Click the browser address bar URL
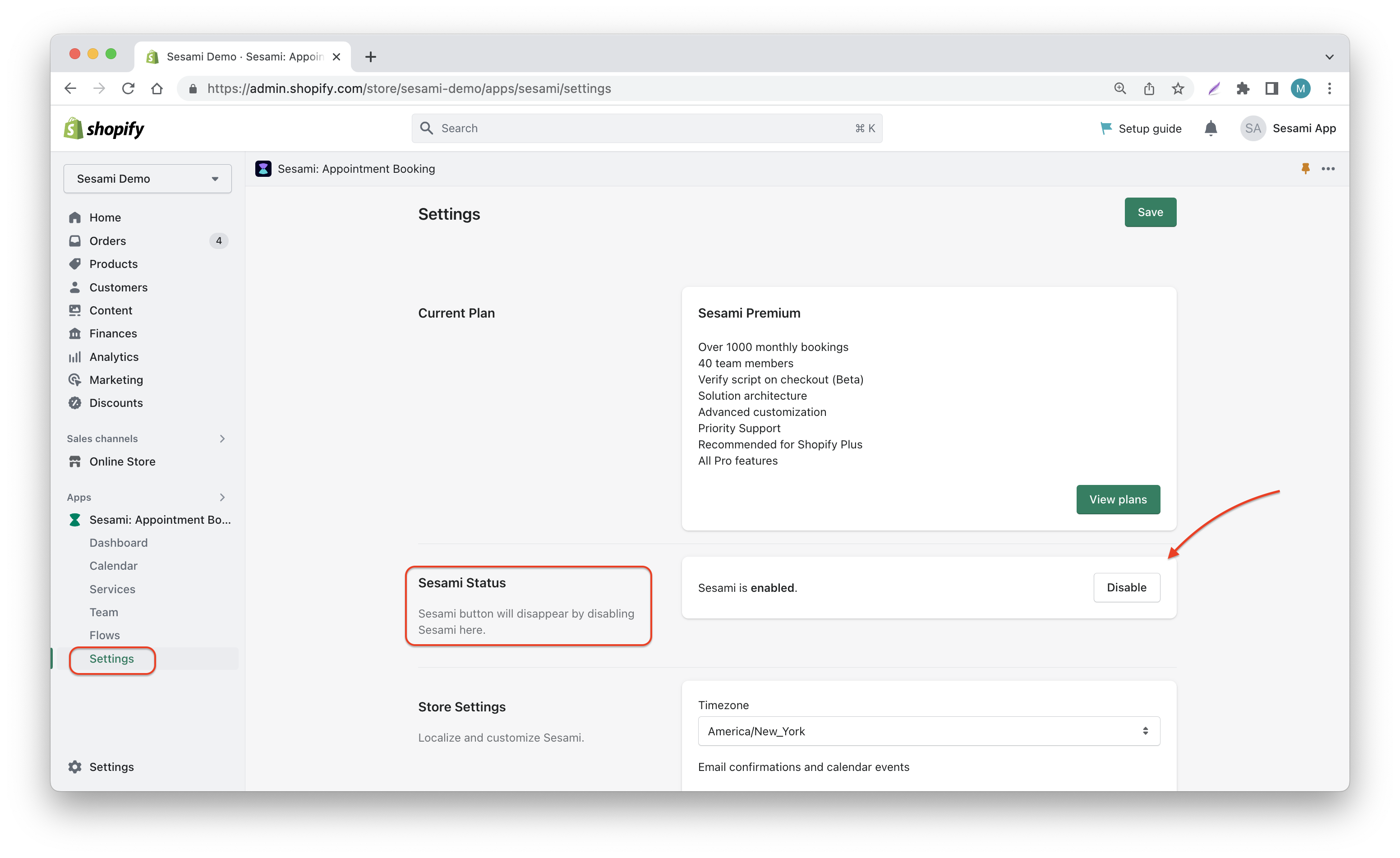This screenshot has height=858, width=1400. pos(409,88)
